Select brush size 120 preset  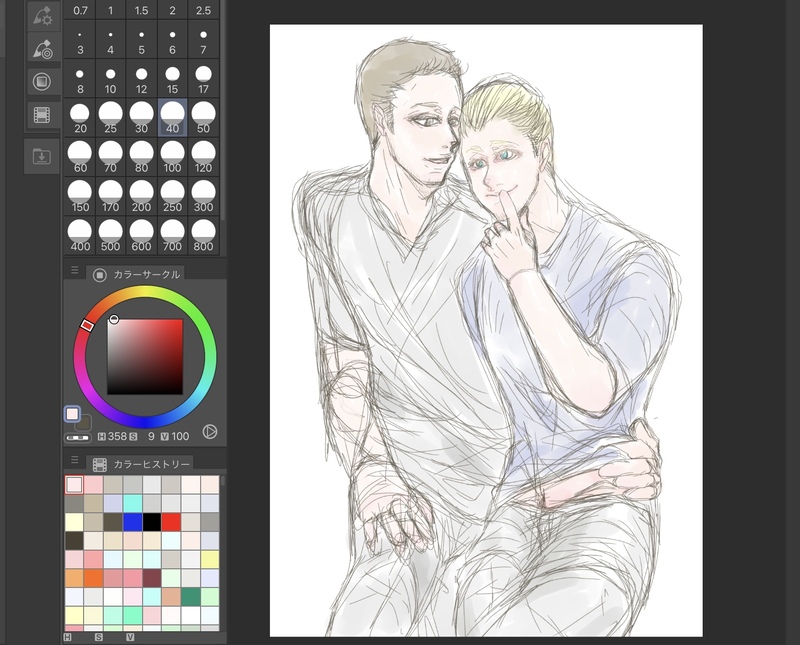(204, 157)
